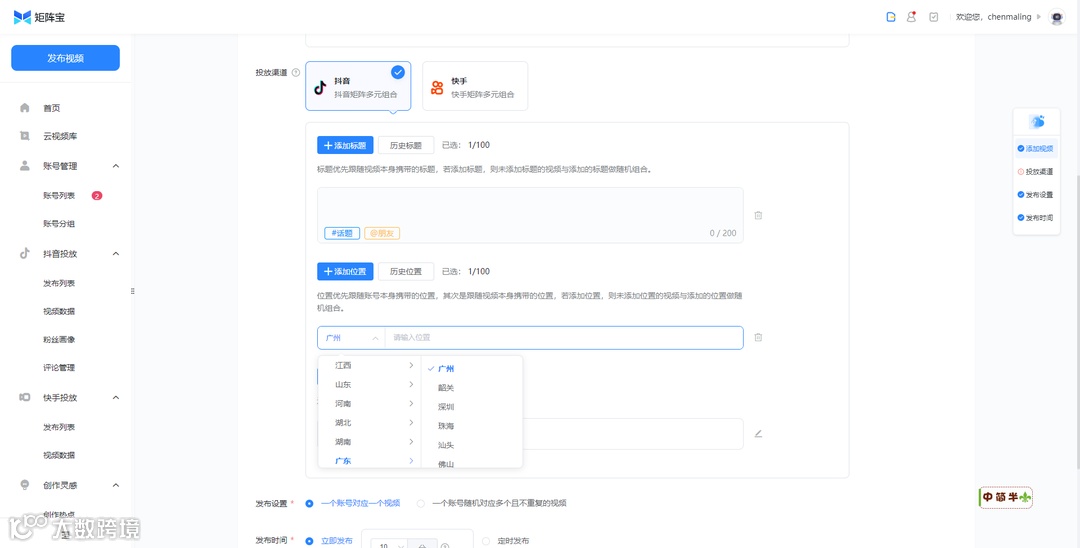This screenshot has height=548, width=1080.
Task: Collapse the 快手投放 menu group
Action: click(x=116, y=397)
